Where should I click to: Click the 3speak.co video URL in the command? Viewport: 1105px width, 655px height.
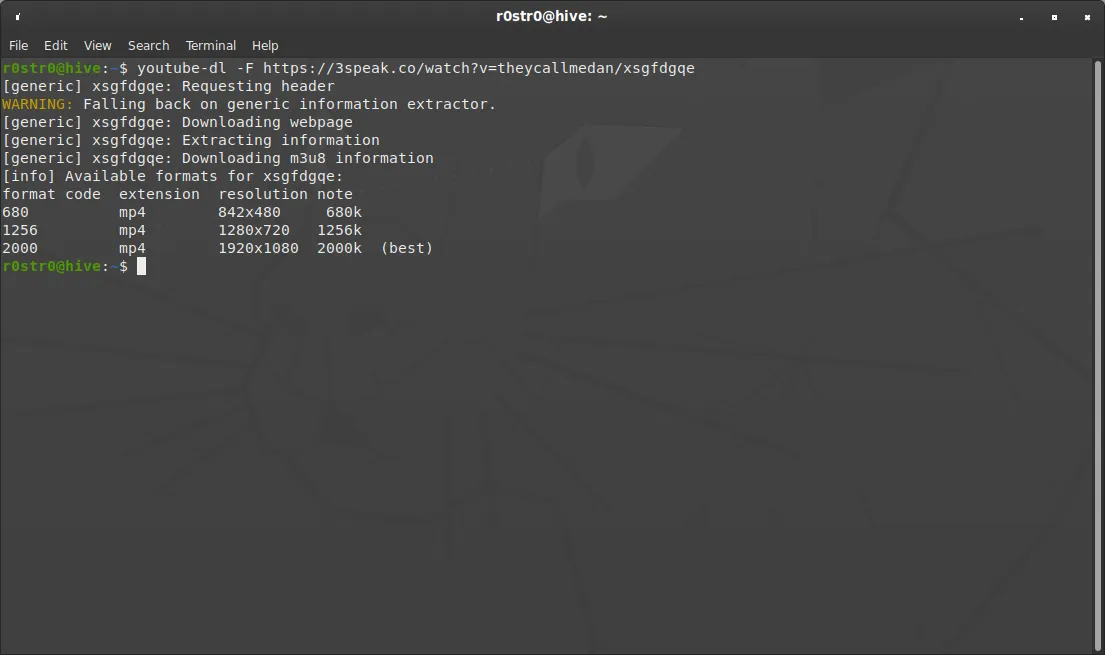[x=479, y=68]
